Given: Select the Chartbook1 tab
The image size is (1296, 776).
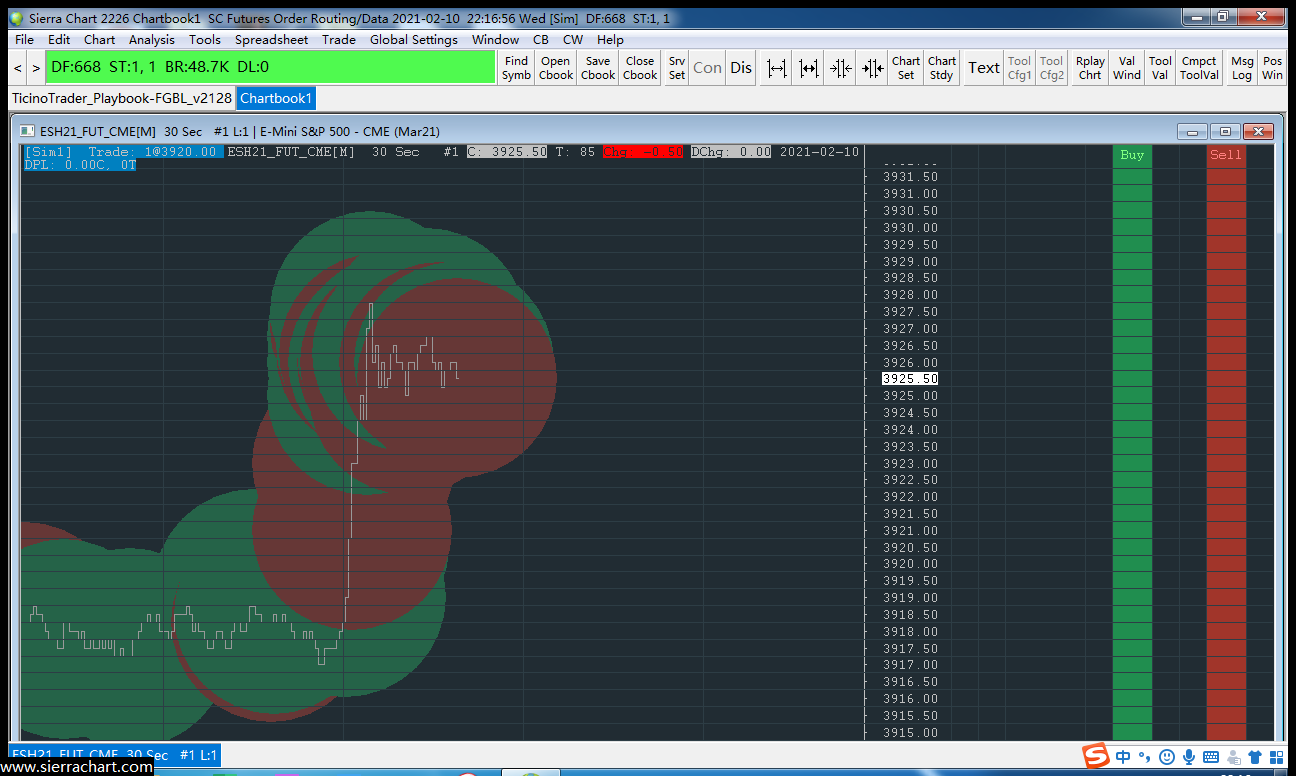Looking at the screenshot, I should coord(277,98).
